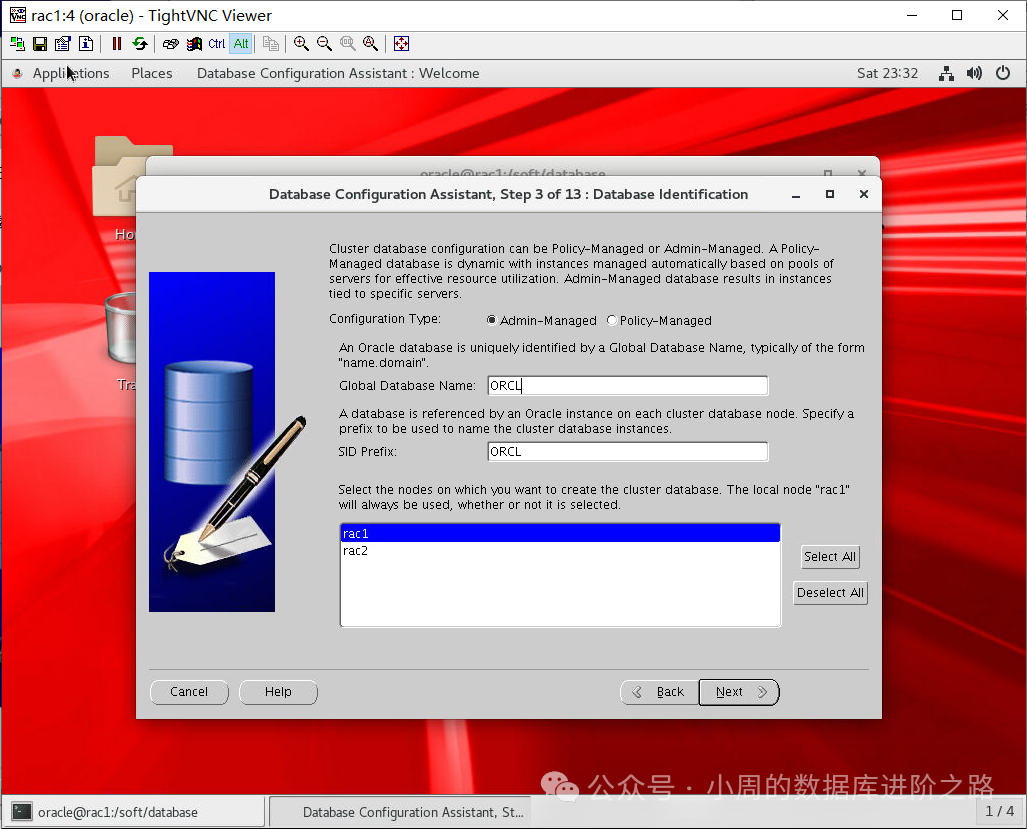Image resolution: width=1027 pixels, height=829 pixels.
Task: Zoom out with minus magnifier icon
Action: (x=324, y=44)
